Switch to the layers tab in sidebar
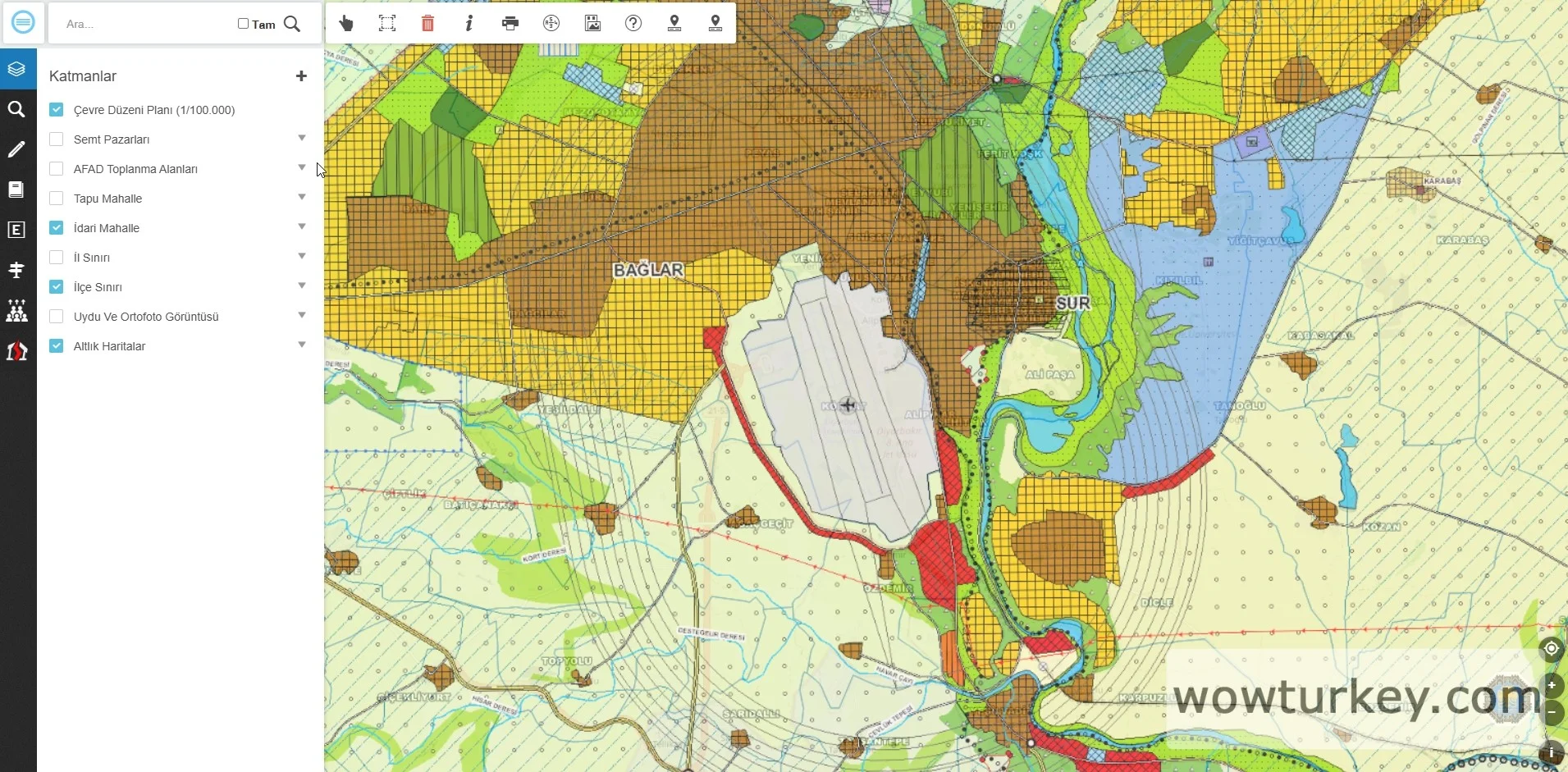 click(x=16, y=69)
